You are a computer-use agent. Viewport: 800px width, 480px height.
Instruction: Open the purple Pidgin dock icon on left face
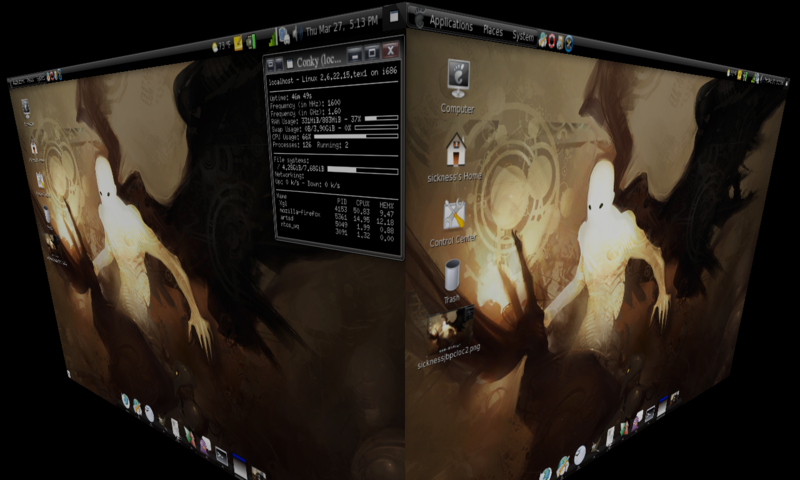[x=205, y=446]
